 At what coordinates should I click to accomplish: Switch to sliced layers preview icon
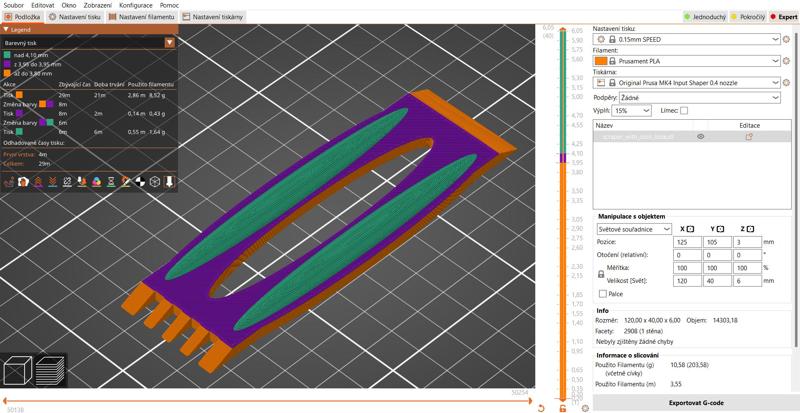49,370
